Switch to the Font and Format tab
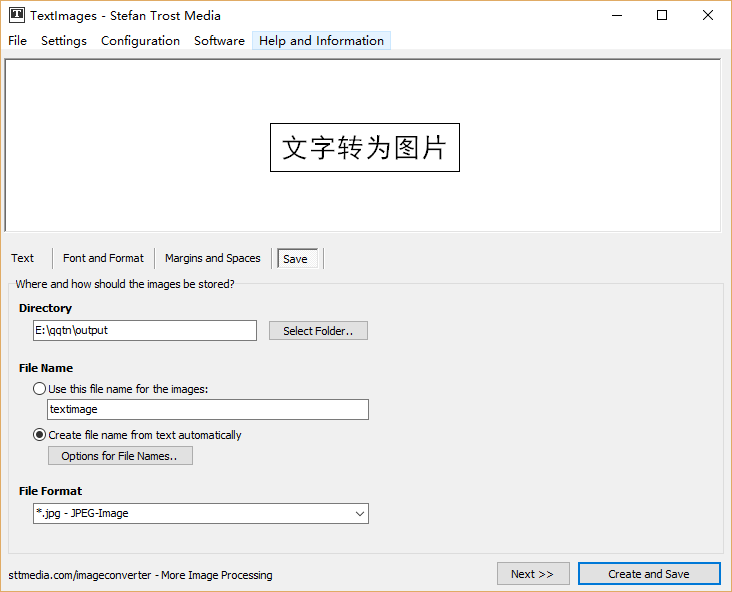 click(103, 258)
